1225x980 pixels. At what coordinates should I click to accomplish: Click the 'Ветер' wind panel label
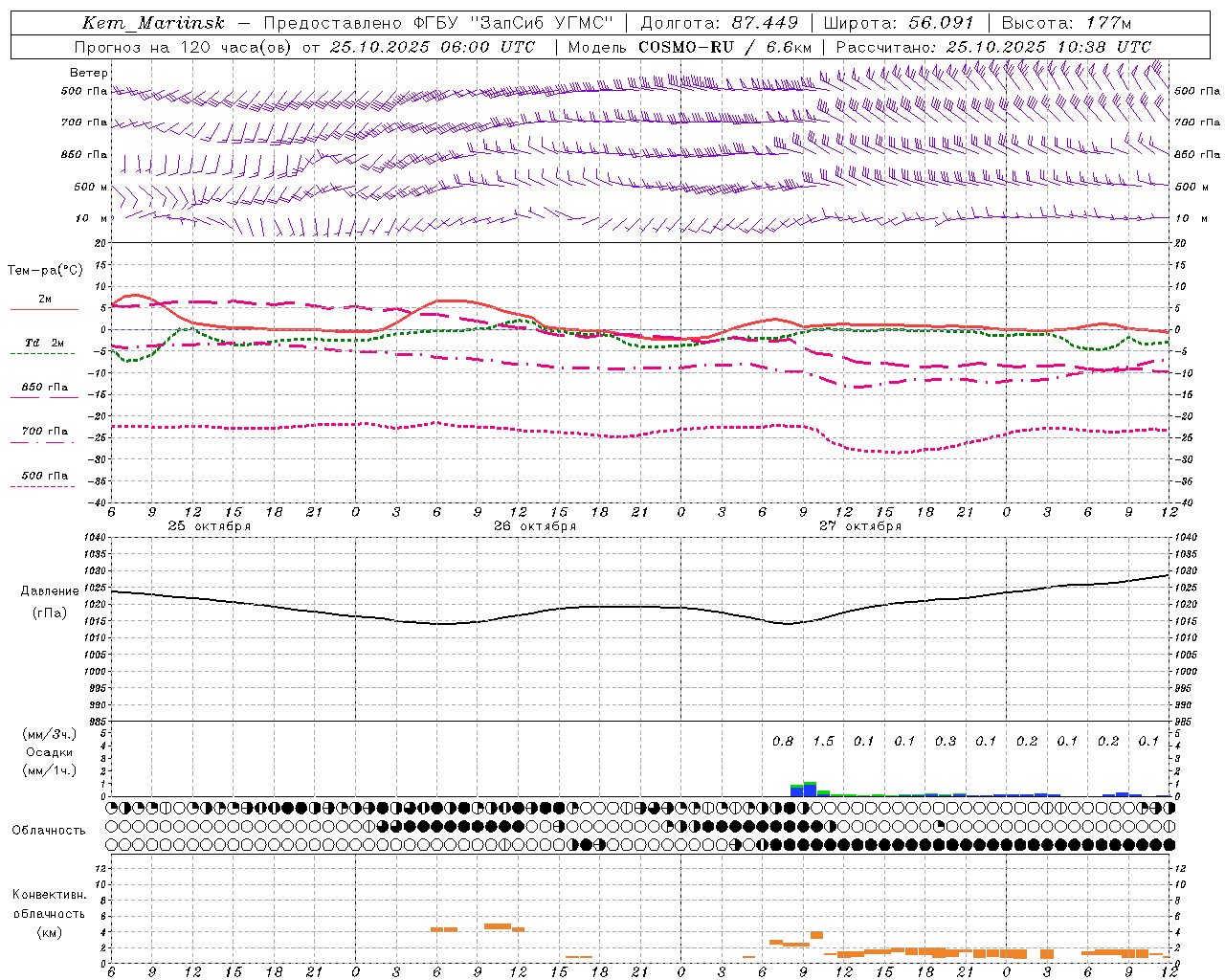pyautogui.click(x=88, y=73)
